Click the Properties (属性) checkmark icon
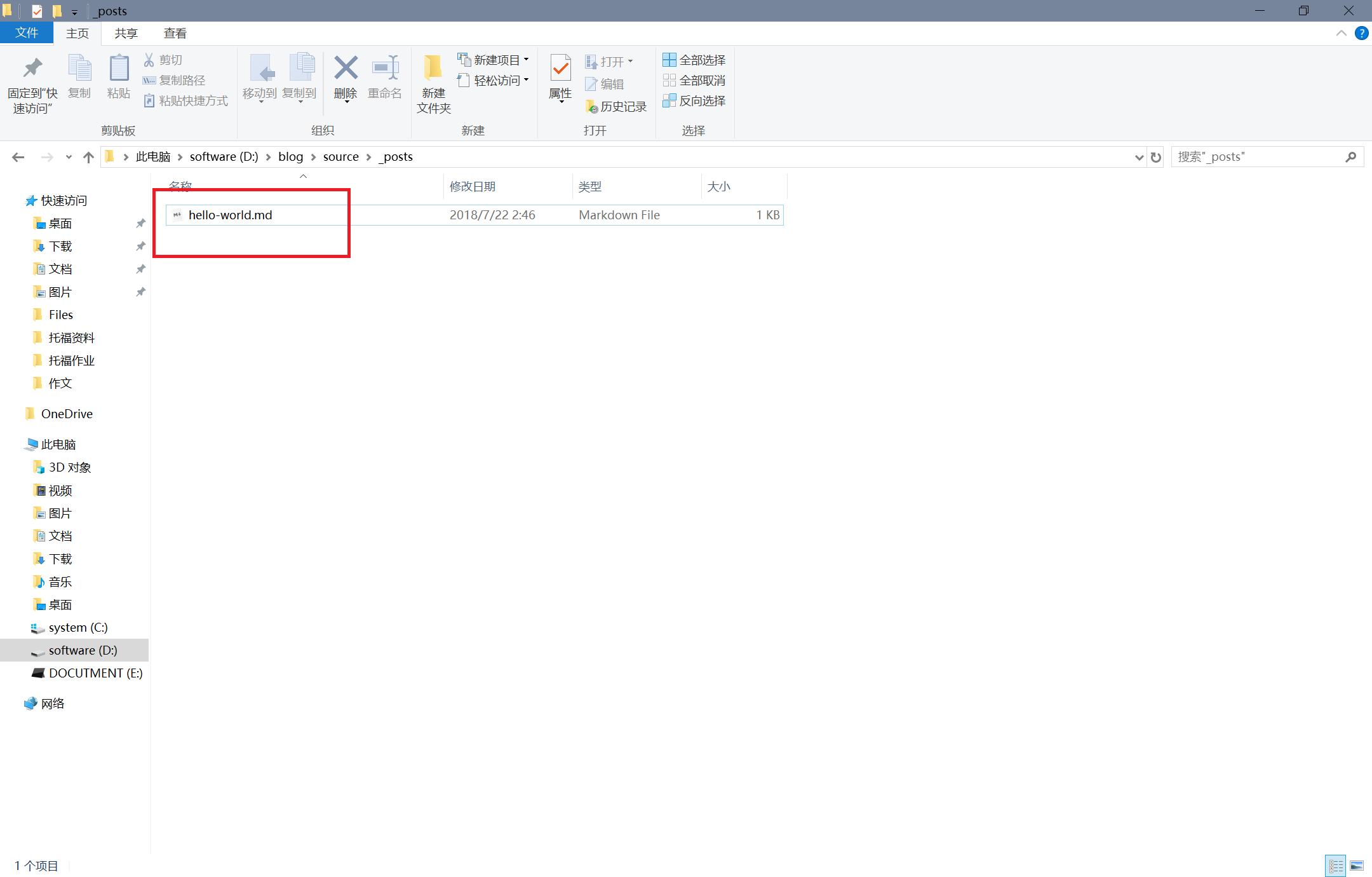The width and height of the screenshot is (1372, 877). tap(560, 68)
